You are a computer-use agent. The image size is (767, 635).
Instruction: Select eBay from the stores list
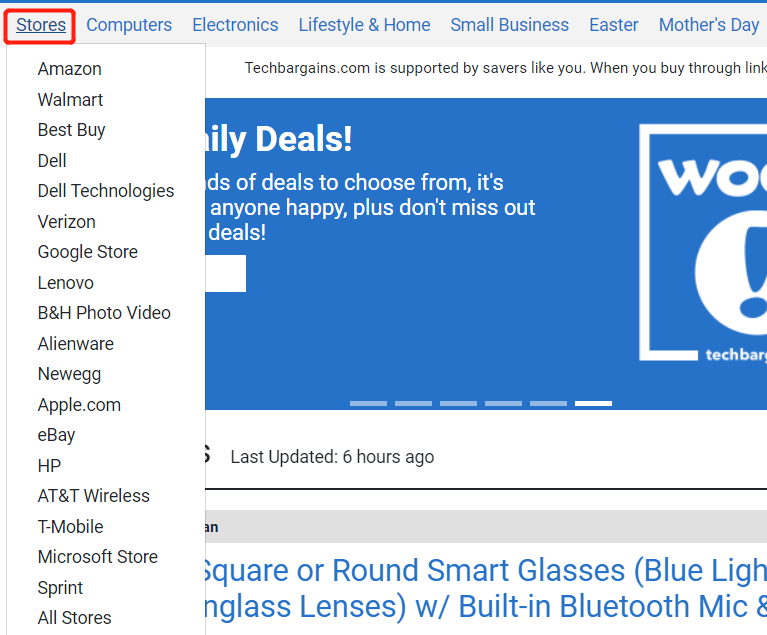pos(57,435)
